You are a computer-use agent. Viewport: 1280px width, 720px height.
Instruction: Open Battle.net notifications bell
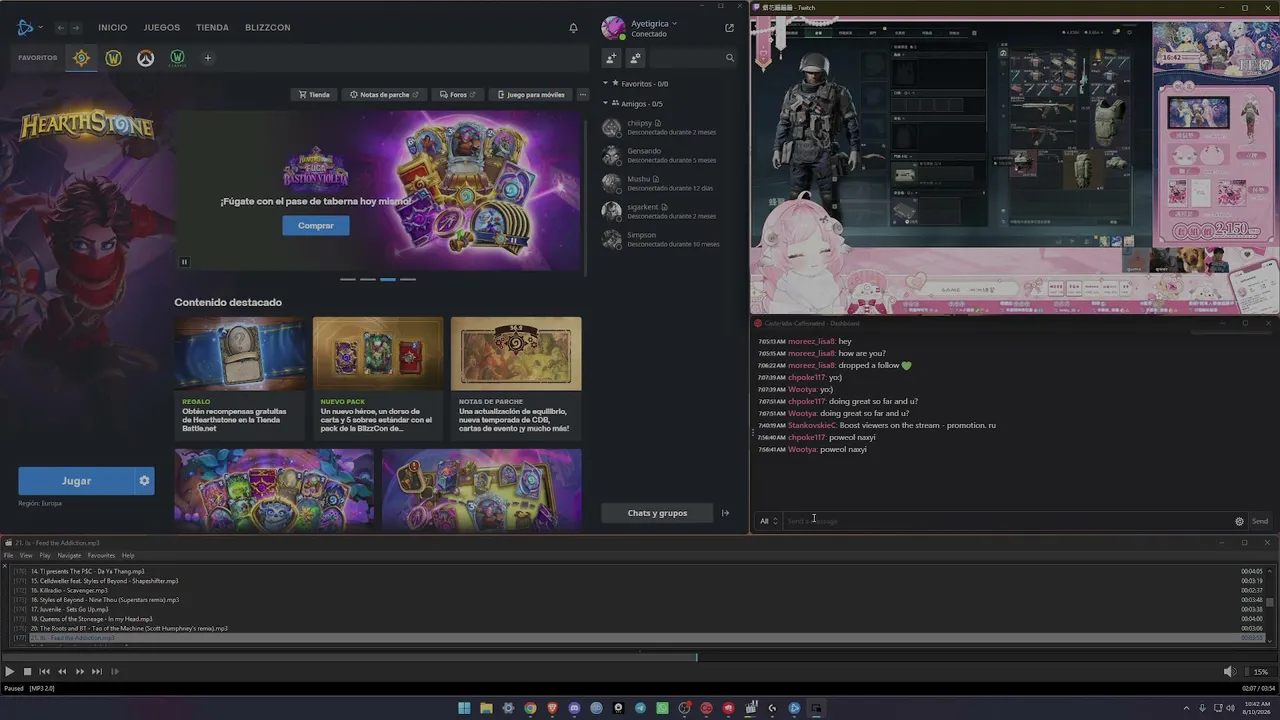tap(573, 28)
